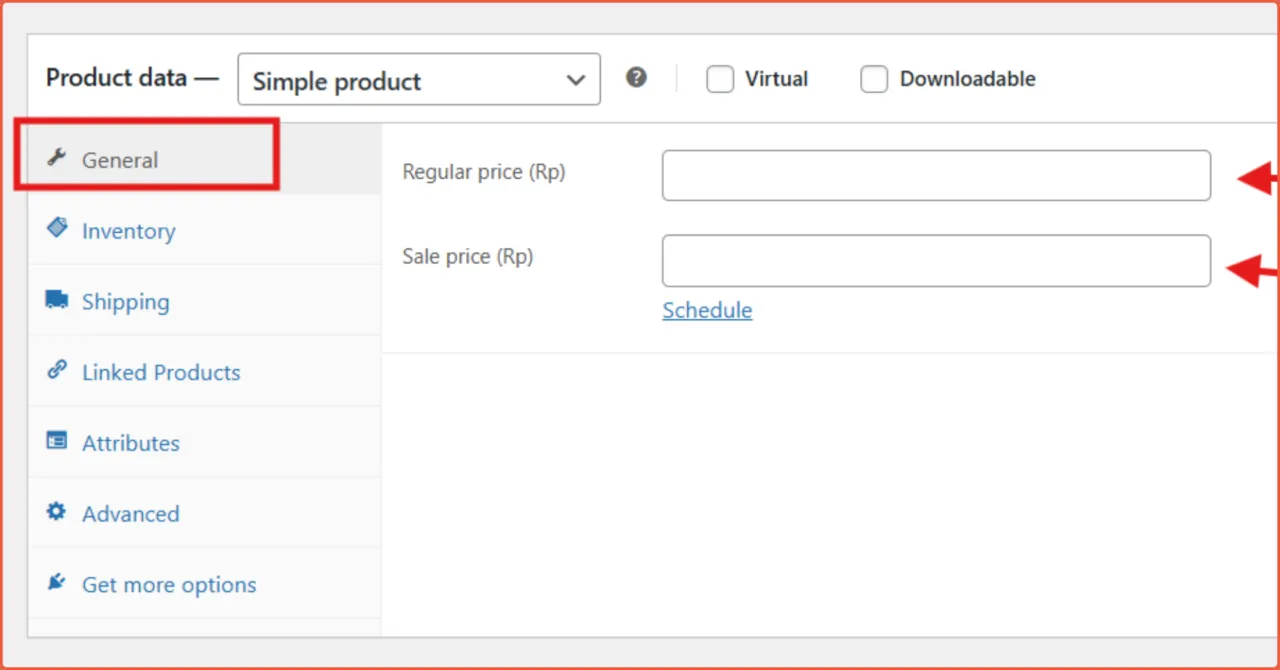The image size is (1280, 670).
Task: Open the Inventory tab label
Action: (x=128, y=231)
